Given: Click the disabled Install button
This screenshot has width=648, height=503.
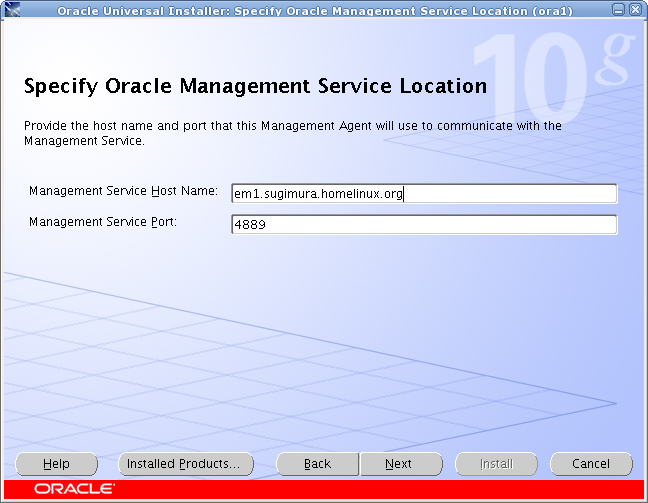Looking at the screenshot, I should (496, 464).
